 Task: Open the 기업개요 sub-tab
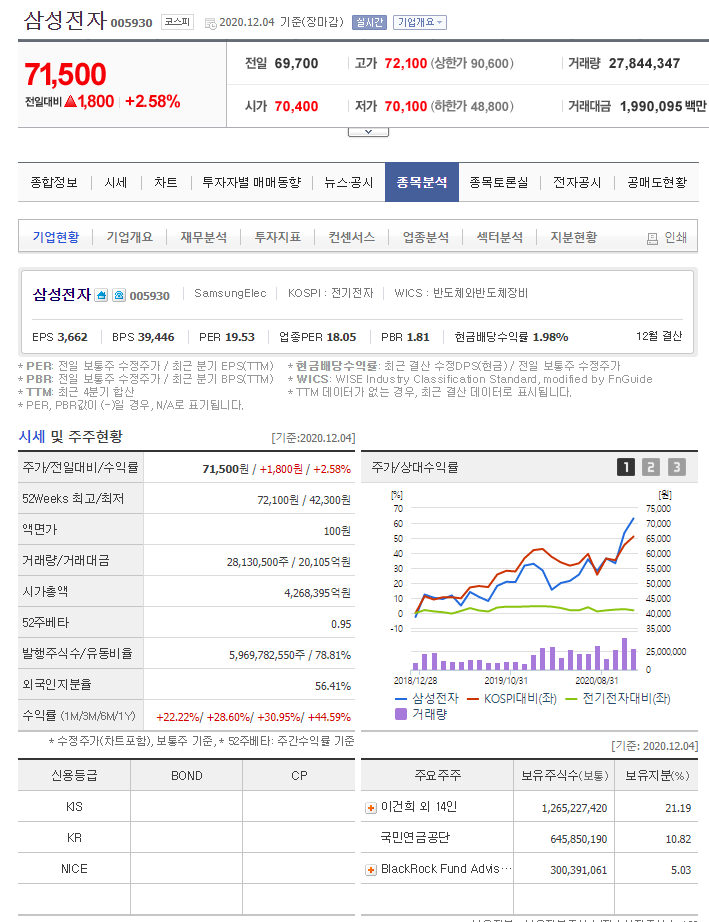pos(130,237)
